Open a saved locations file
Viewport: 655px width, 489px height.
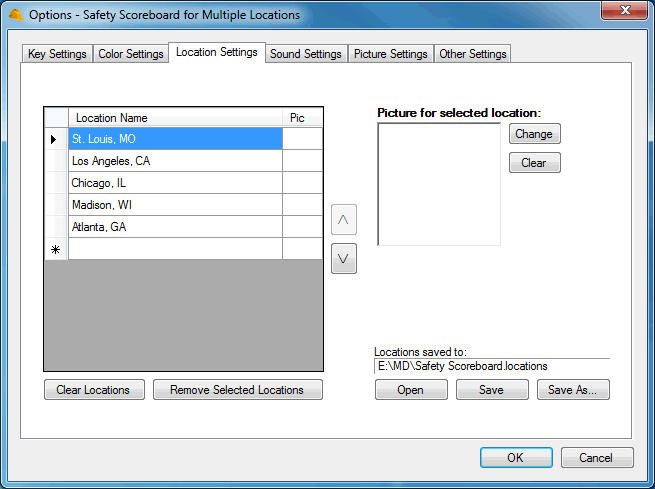tap(411, 390)
